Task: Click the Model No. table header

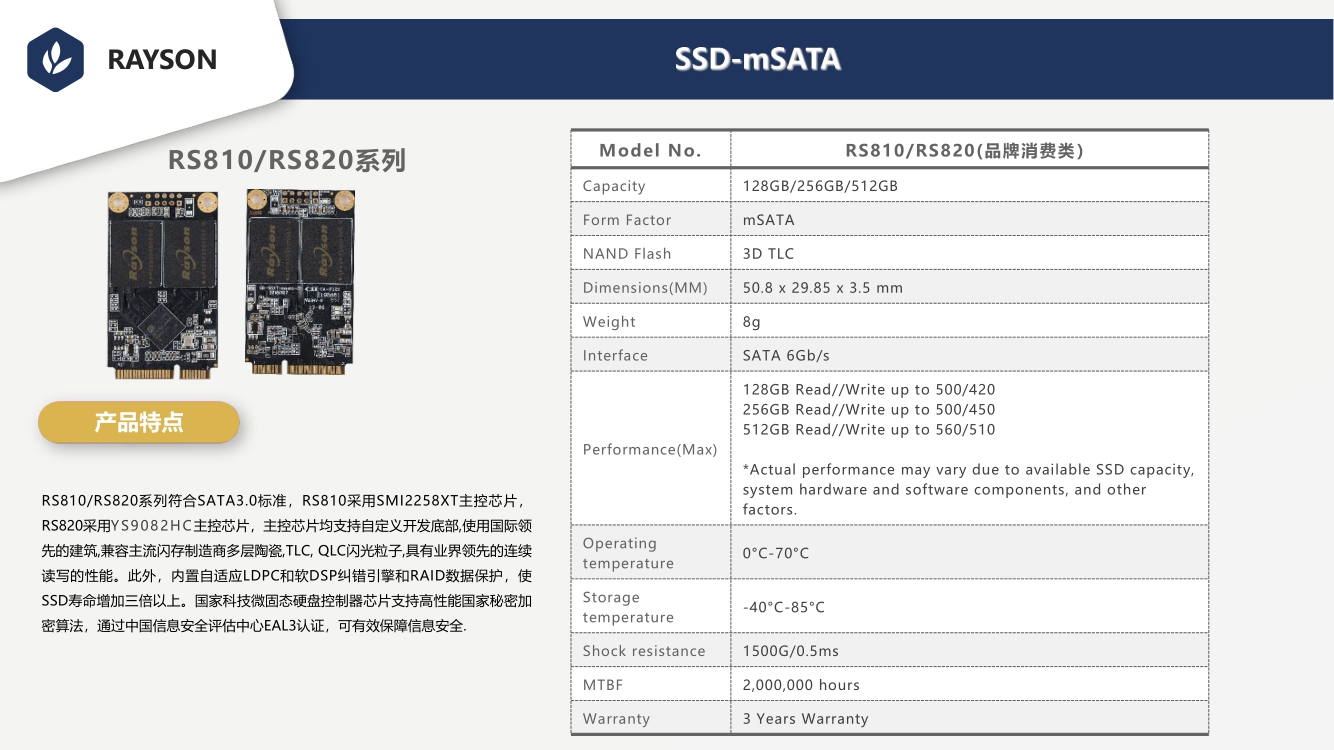Action: [650, 151]
